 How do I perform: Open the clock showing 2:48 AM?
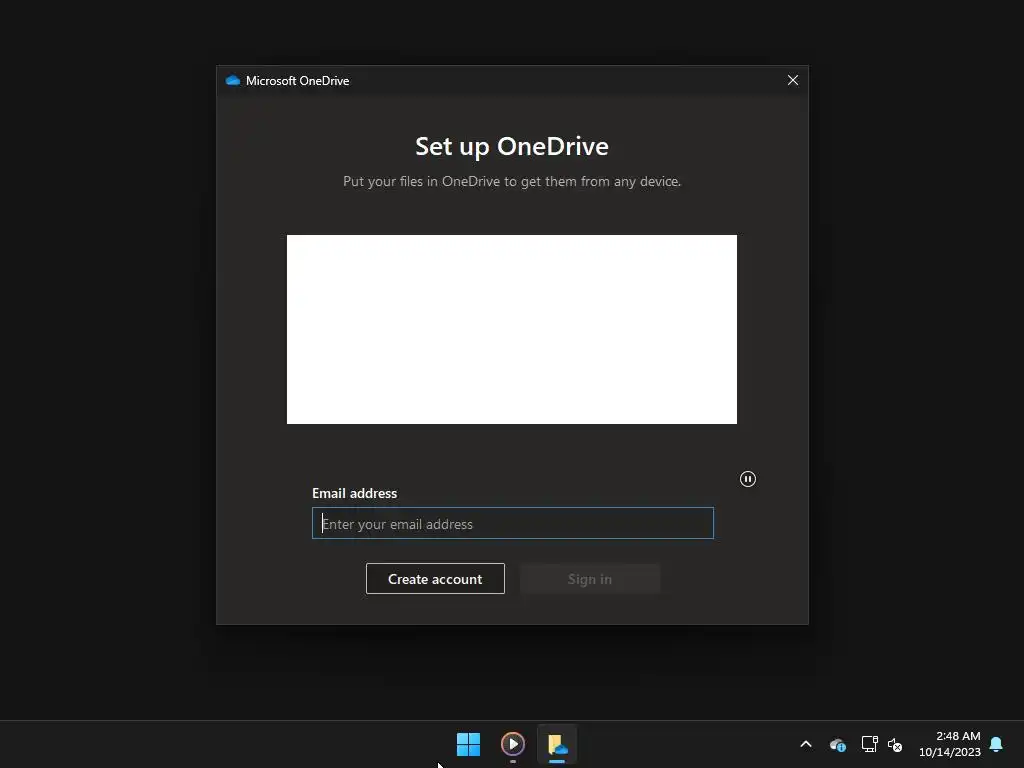(950, 744)
